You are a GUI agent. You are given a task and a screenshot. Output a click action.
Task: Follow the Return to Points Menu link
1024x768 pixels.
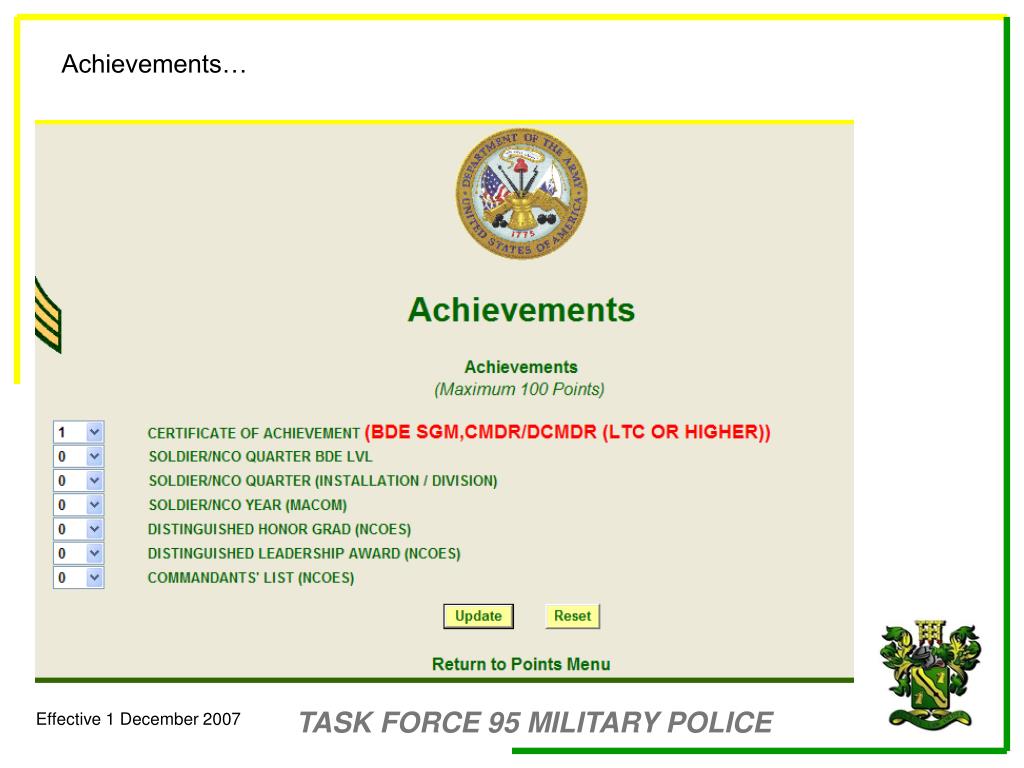(521, 664)
